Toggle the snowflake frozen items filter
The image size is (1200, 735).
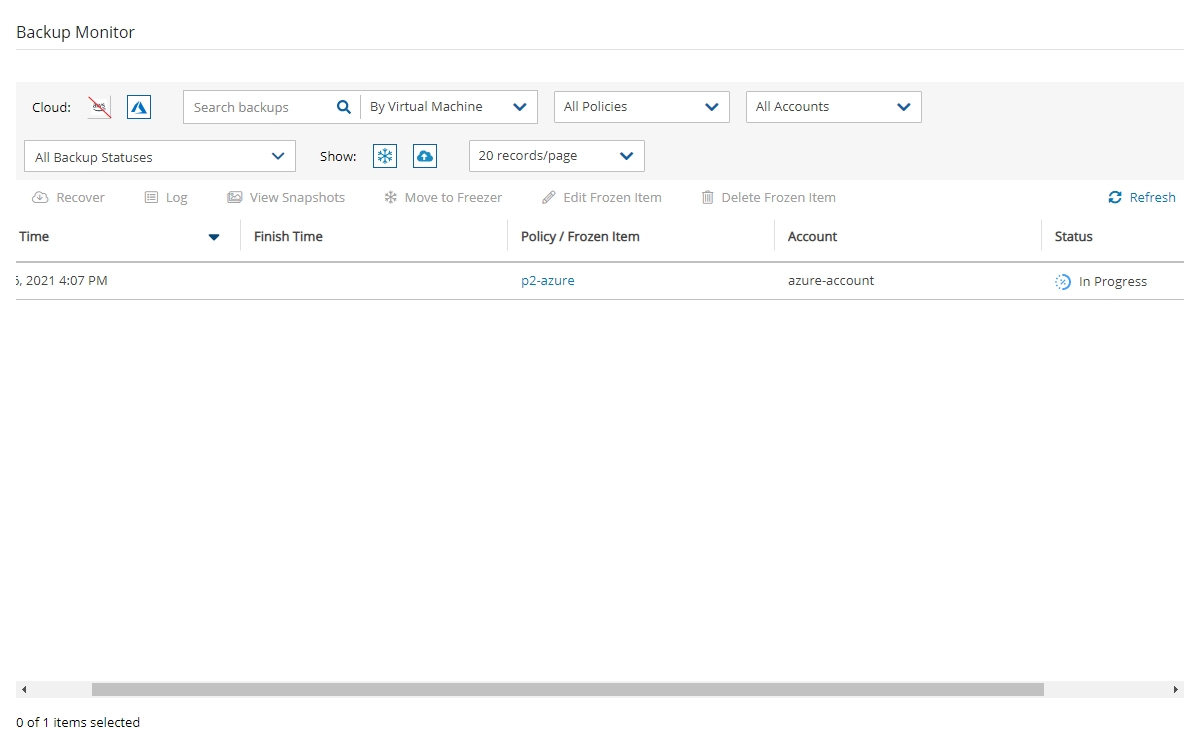pos(385,156)
